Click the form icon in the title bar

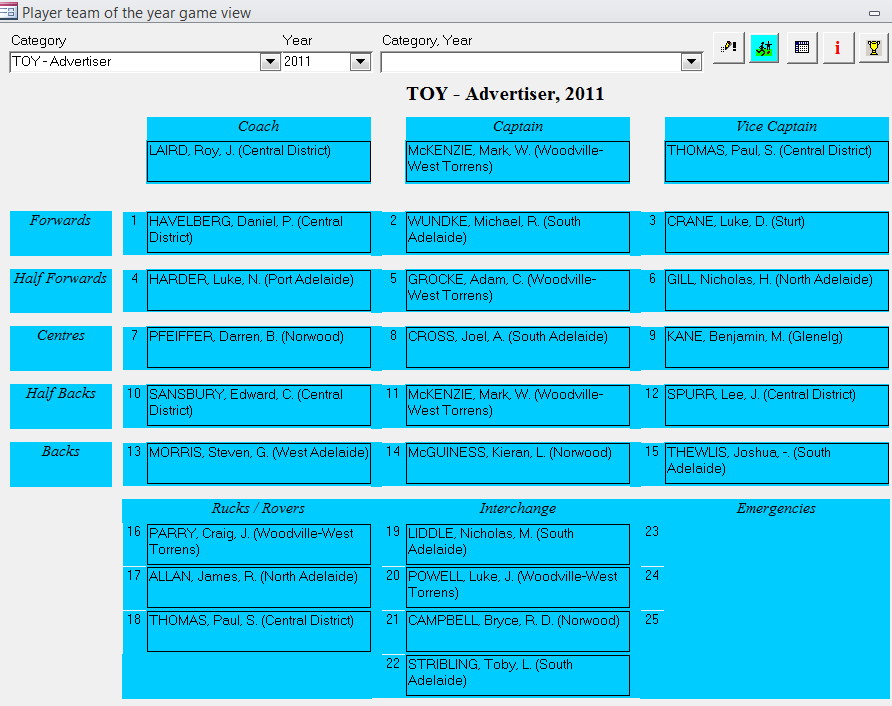(9, 11)
